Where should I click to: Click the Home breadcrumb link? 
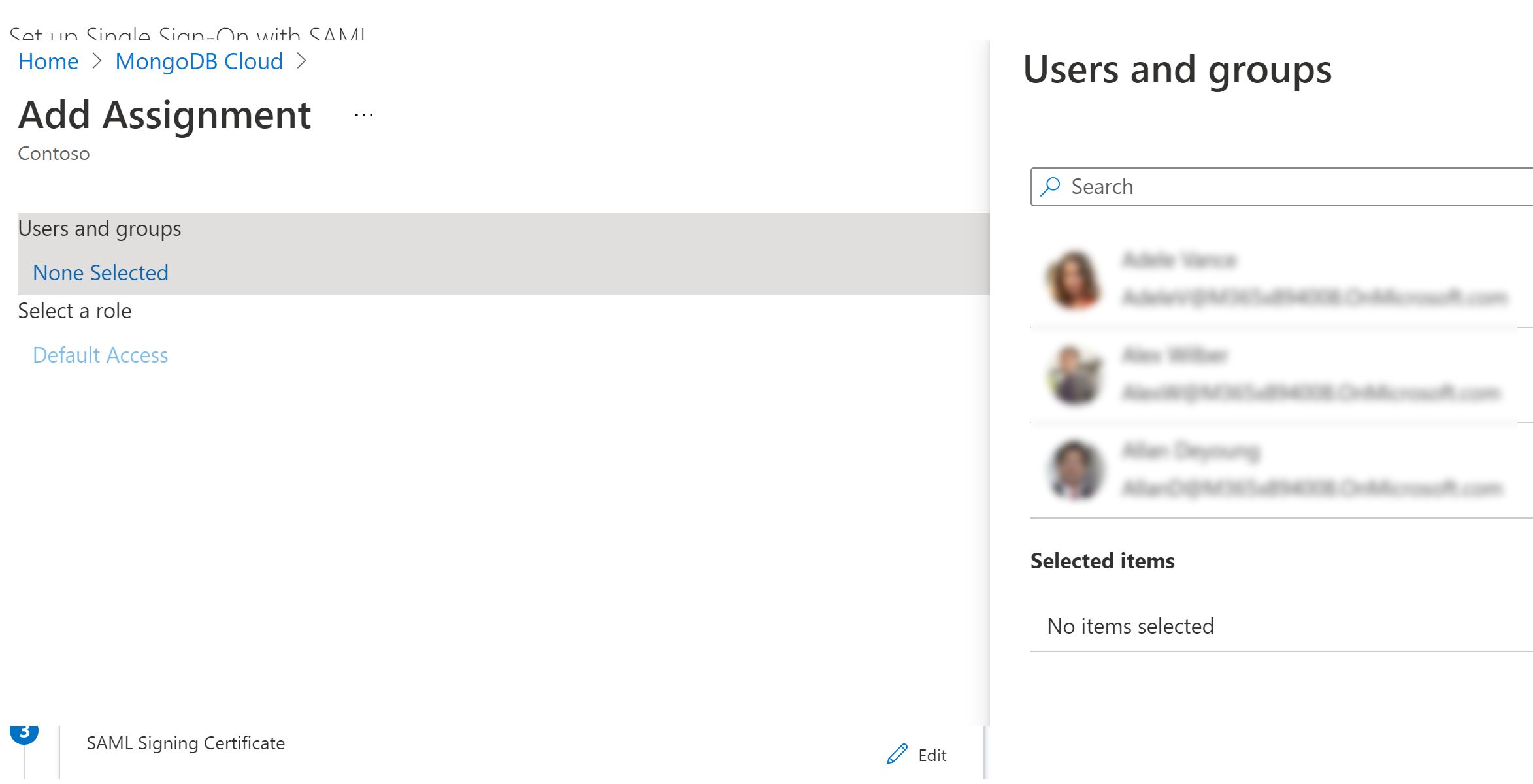pos(48,61)
